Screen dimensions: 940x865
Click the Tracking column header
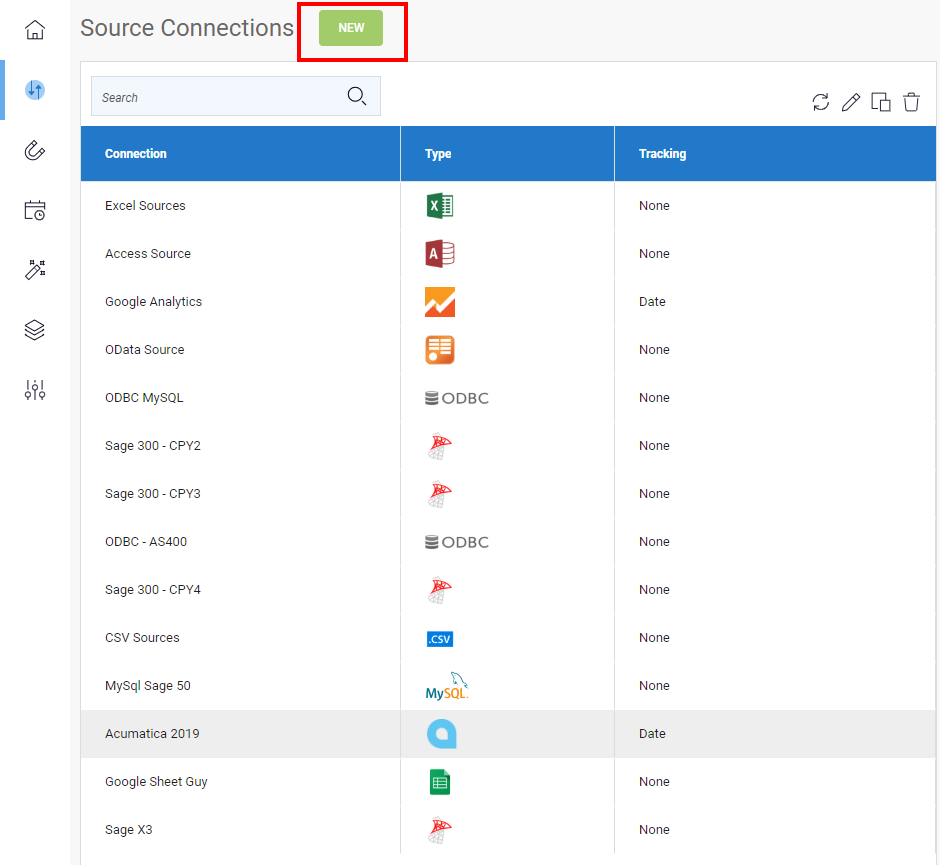[x=662, y=154]
